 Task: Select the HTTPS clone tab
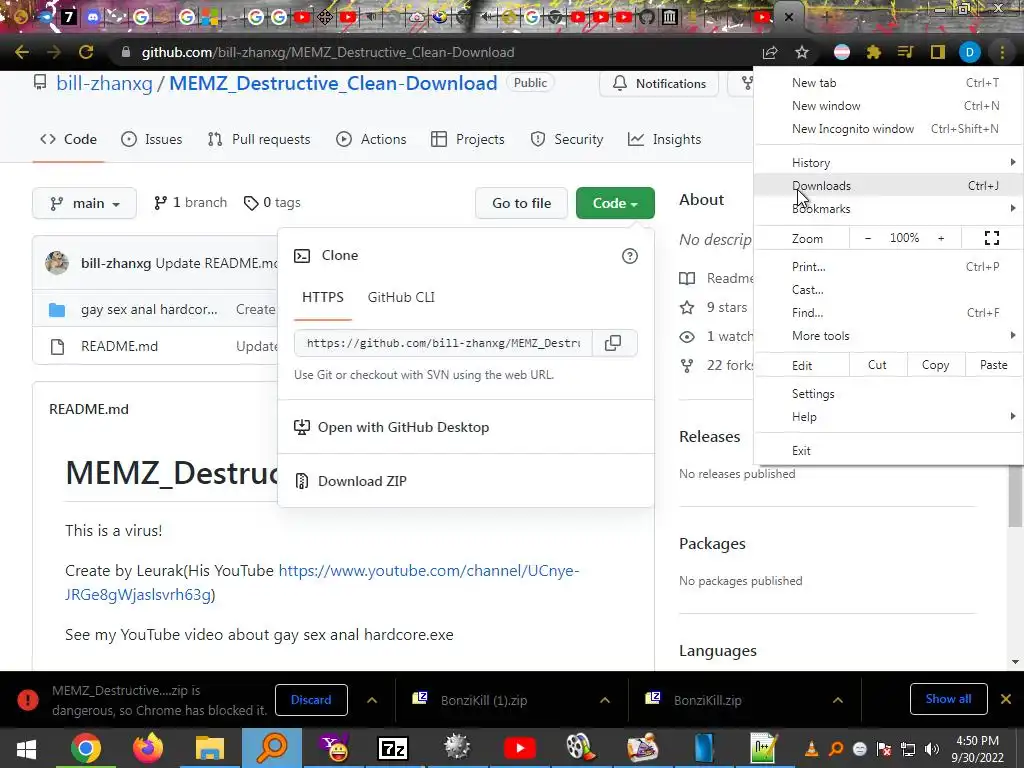pos(323,297)
